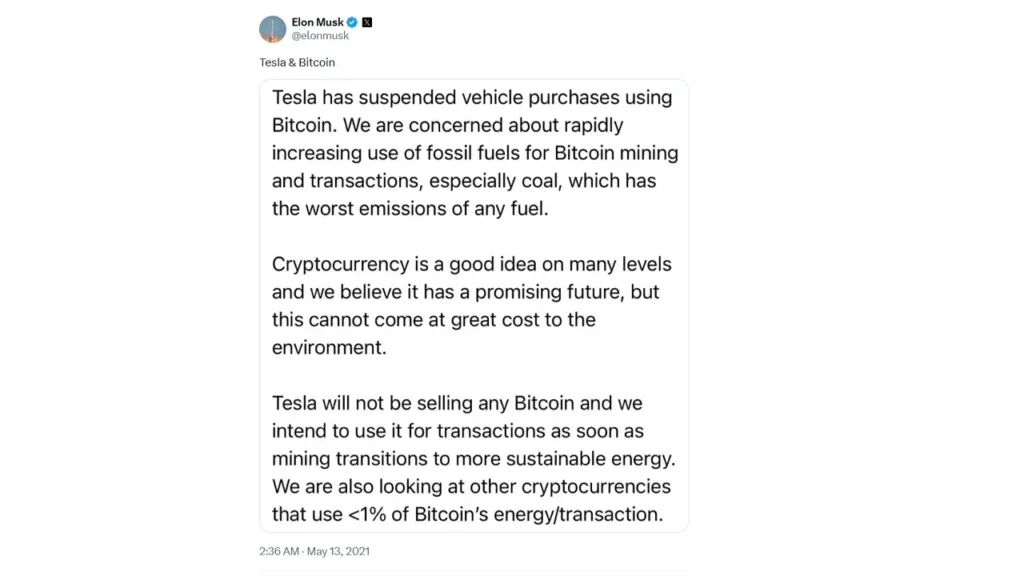This screenshot has width=1024, height=576.
Task: Click the '<1%' text in last line
Action: point(367,515)
